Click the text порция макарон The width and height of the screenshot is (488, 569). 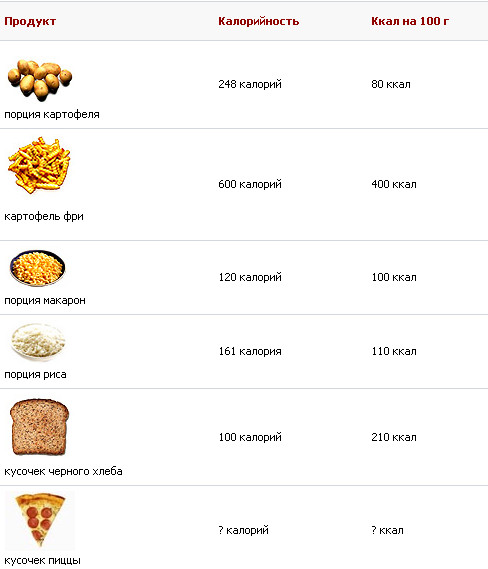pyautogui.click(x=45, y=300)
